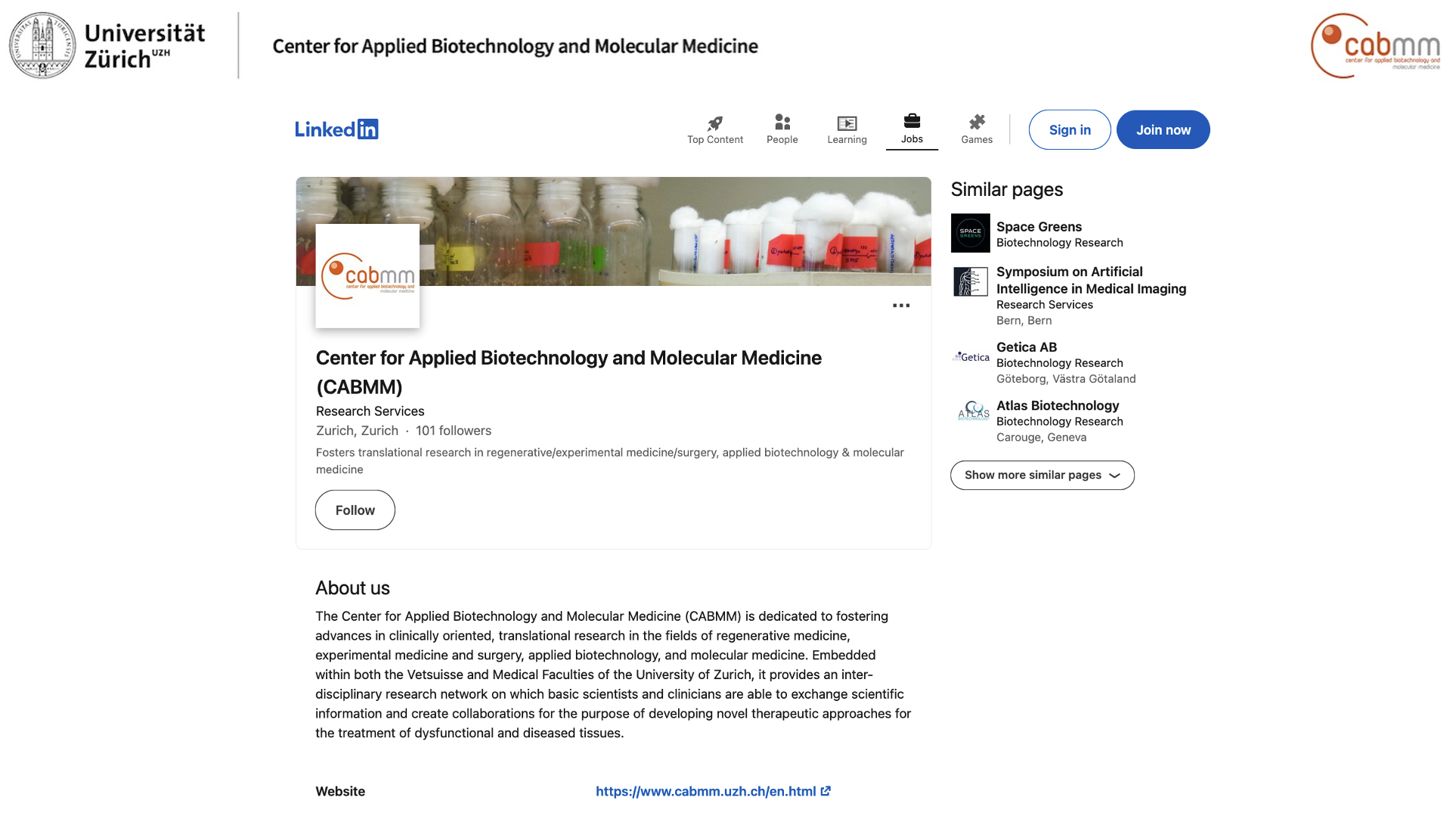
Task: Open the LinkedIn logo home link
Action: coord(336,129)
